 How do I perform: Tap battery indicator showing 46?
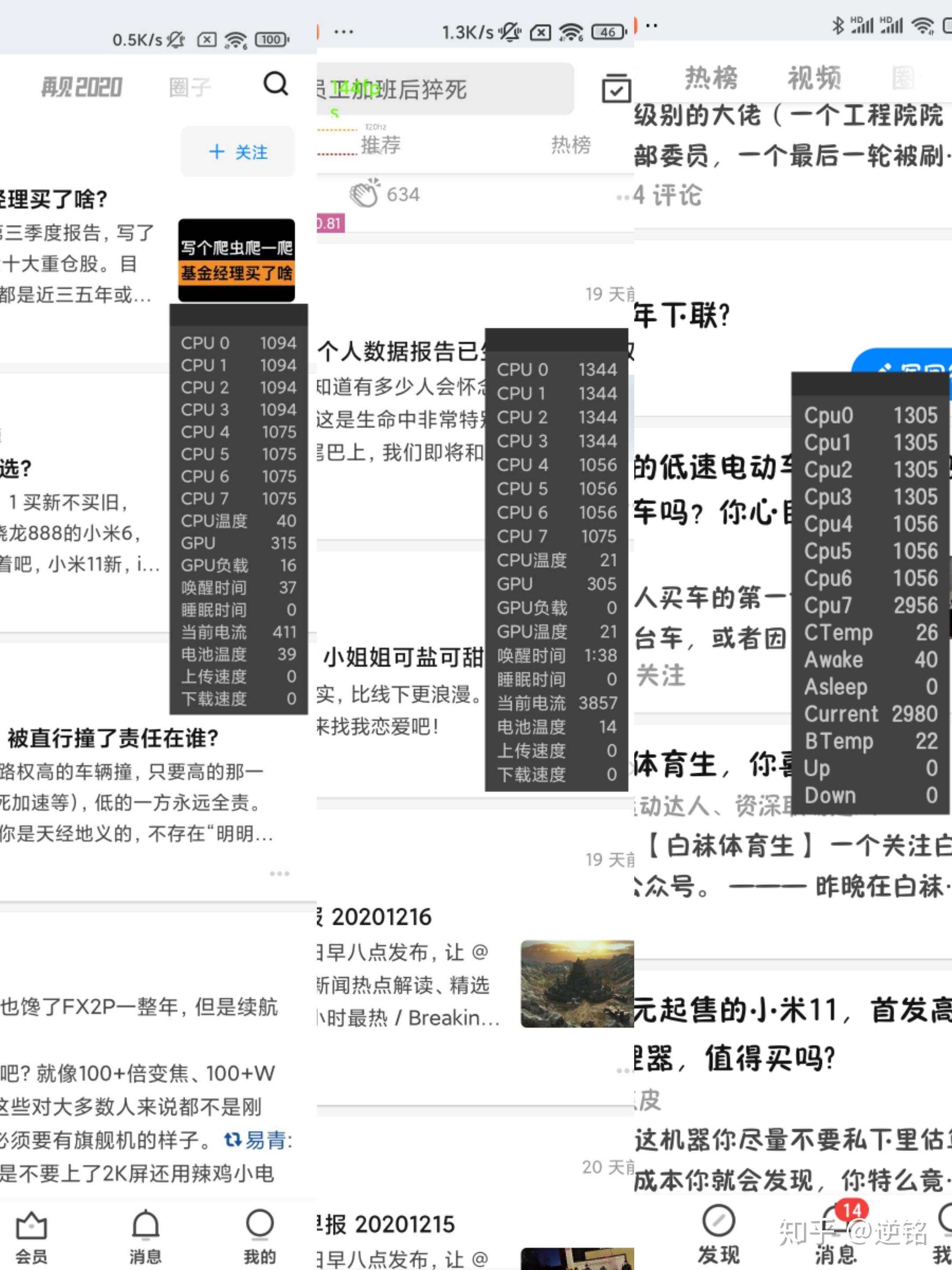coord(610,32)
